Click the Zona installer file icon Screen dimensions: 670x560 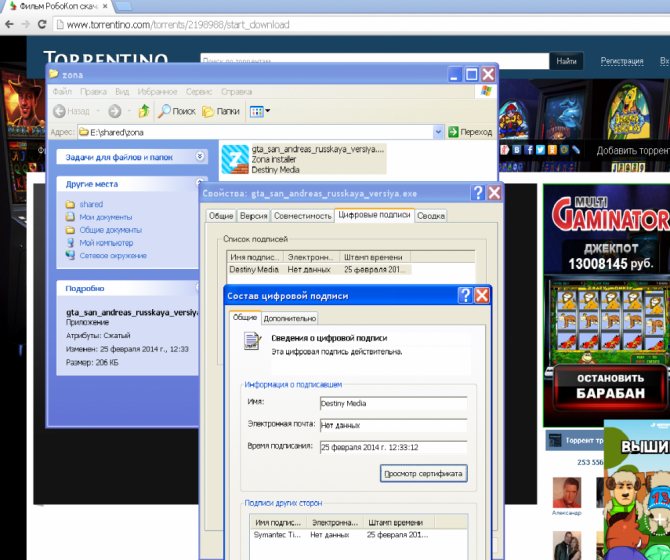point(235,159)
